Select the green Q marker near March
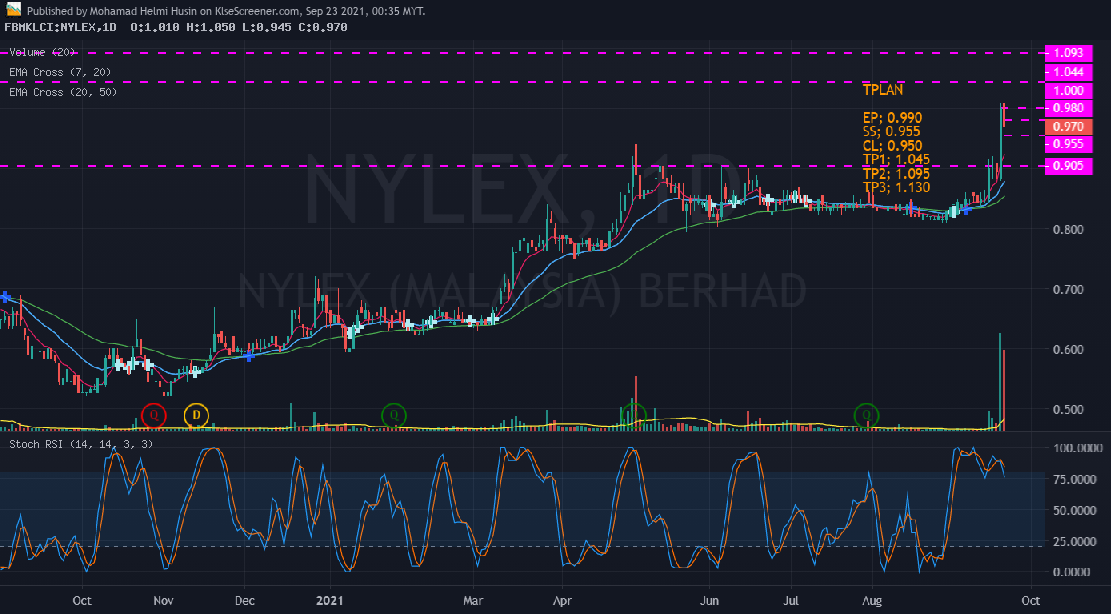Screen dimensions: 1111x614 click(x=396, y=414)
